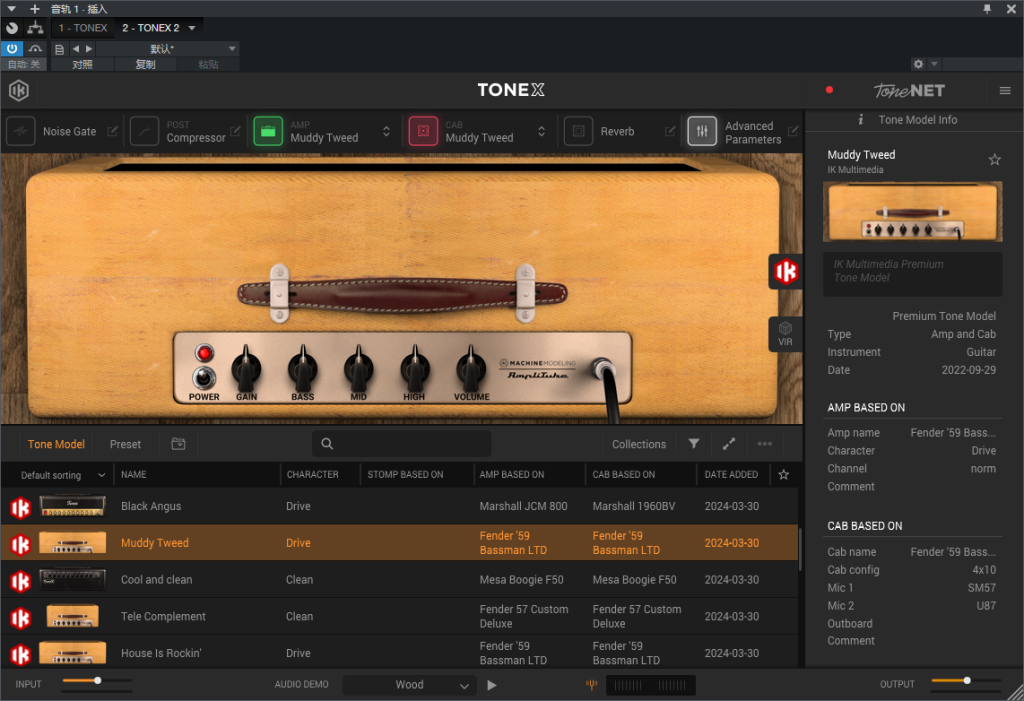
Task: Adjust the INPUT level slider
Action: coord(97,681)
